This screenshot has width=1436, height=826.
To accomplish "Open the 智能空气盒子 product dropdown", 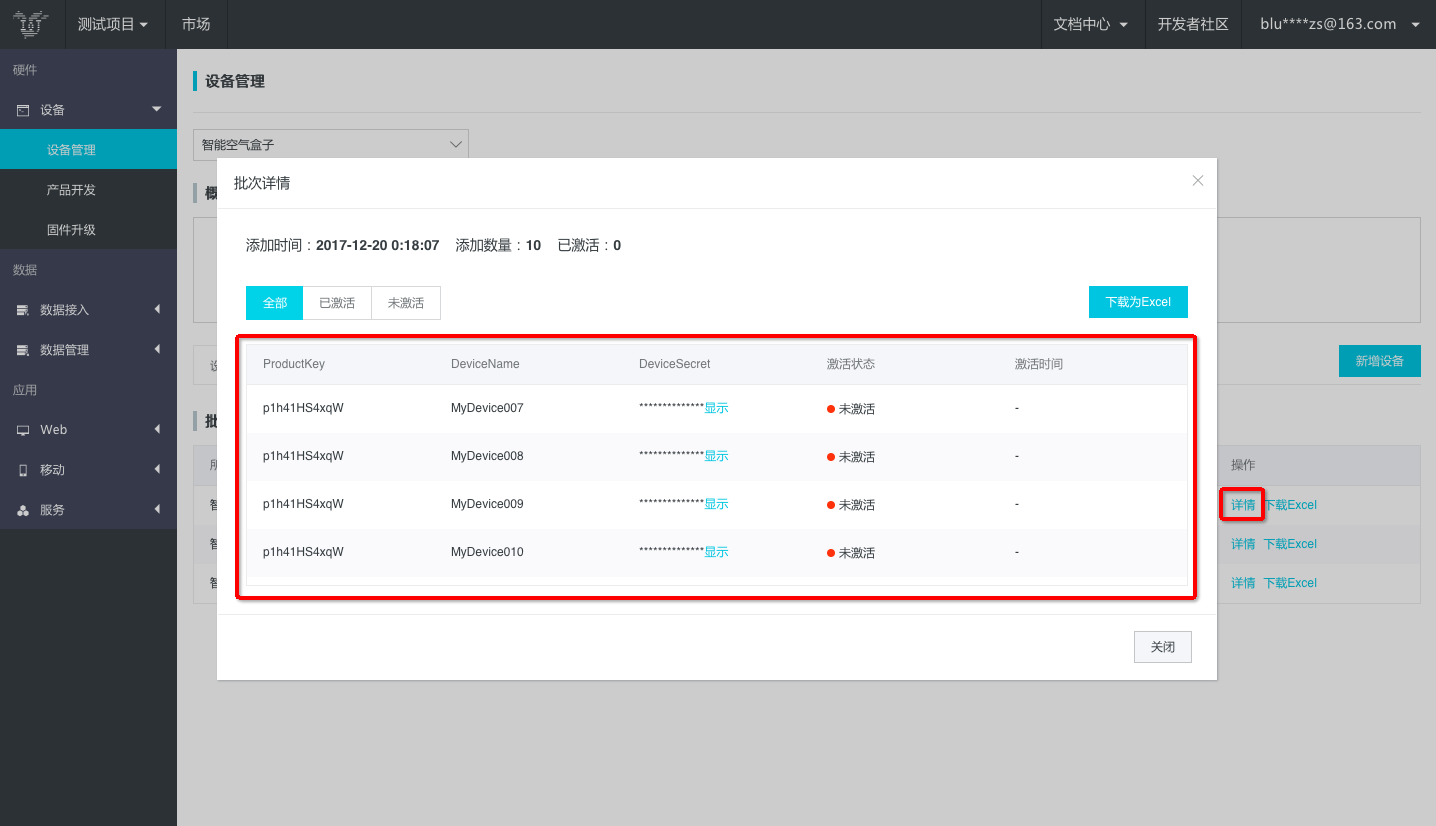I will (331, 145).
